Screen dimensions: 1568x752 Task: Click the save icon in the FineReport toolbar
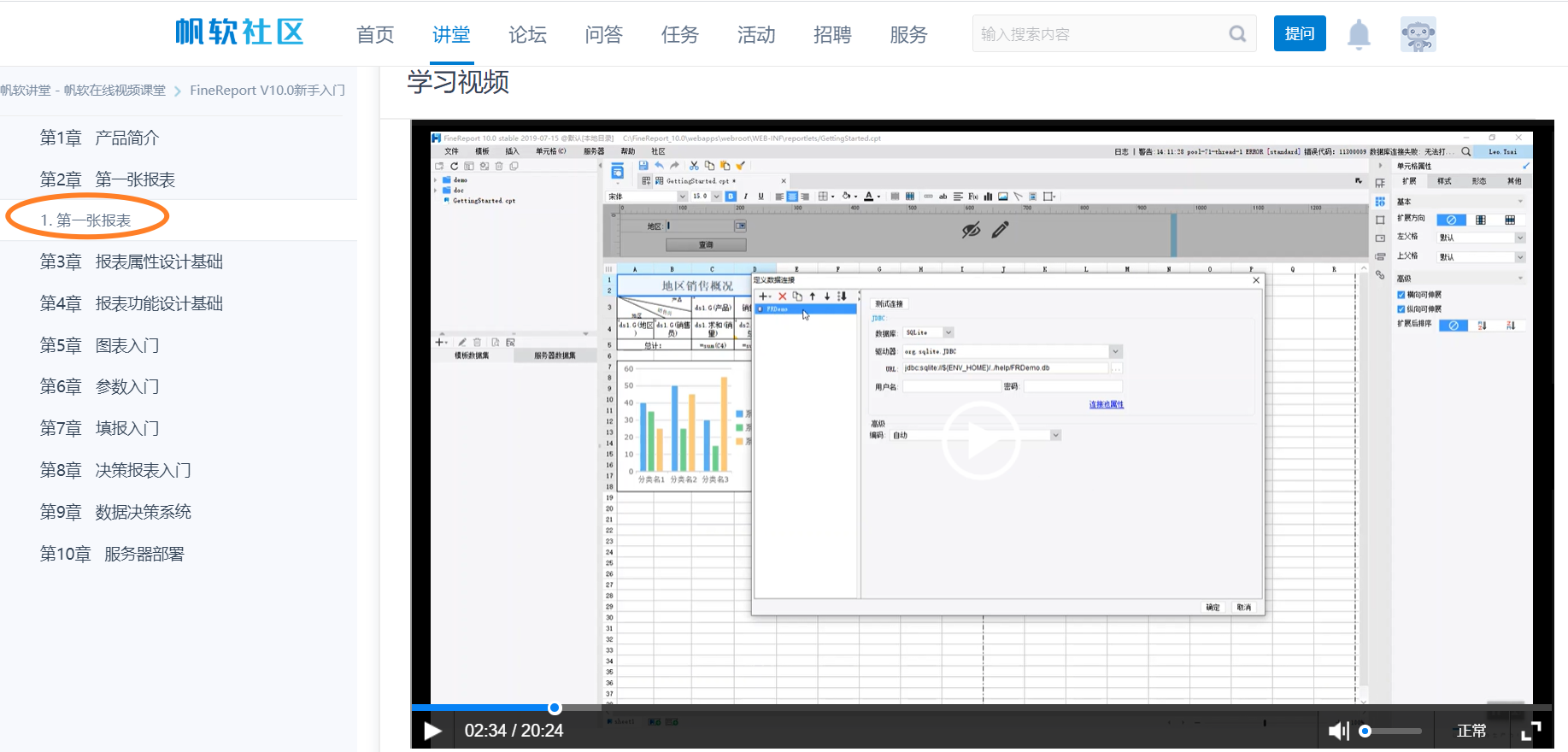(643, 166)
